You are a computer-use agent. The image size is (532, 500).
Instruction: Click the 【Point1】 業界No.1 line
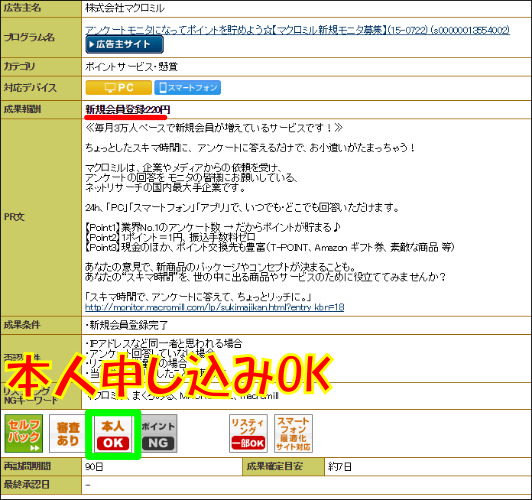(x=213, y=227)
